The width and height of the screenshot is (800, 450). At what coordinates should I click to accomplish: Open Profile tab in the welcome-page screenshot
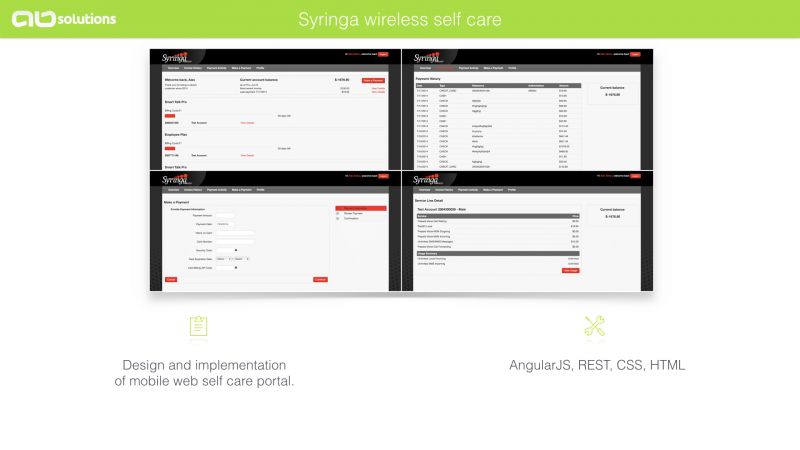[x=260, y=68]
